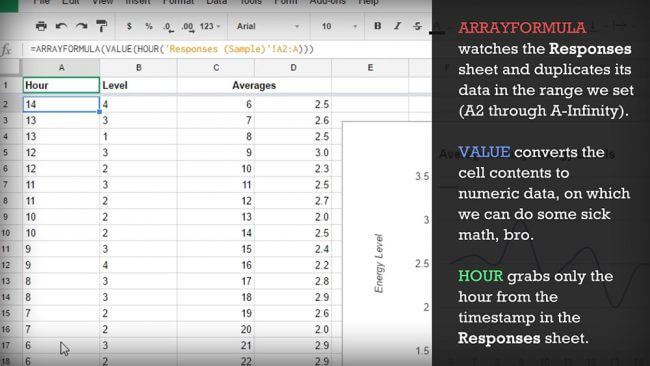Click the "Averages" merged header cell
The width and height of the screenshot is (650, 366).
point(254,85)
